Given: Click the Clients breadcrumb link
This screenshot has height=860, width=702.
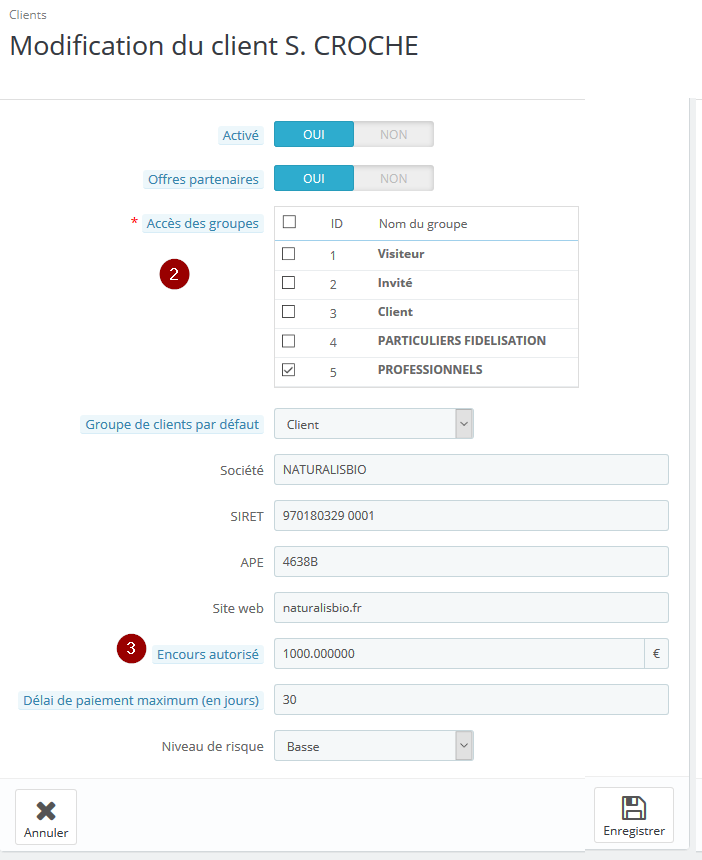Looking at the screenshot, I should [28, 15].
